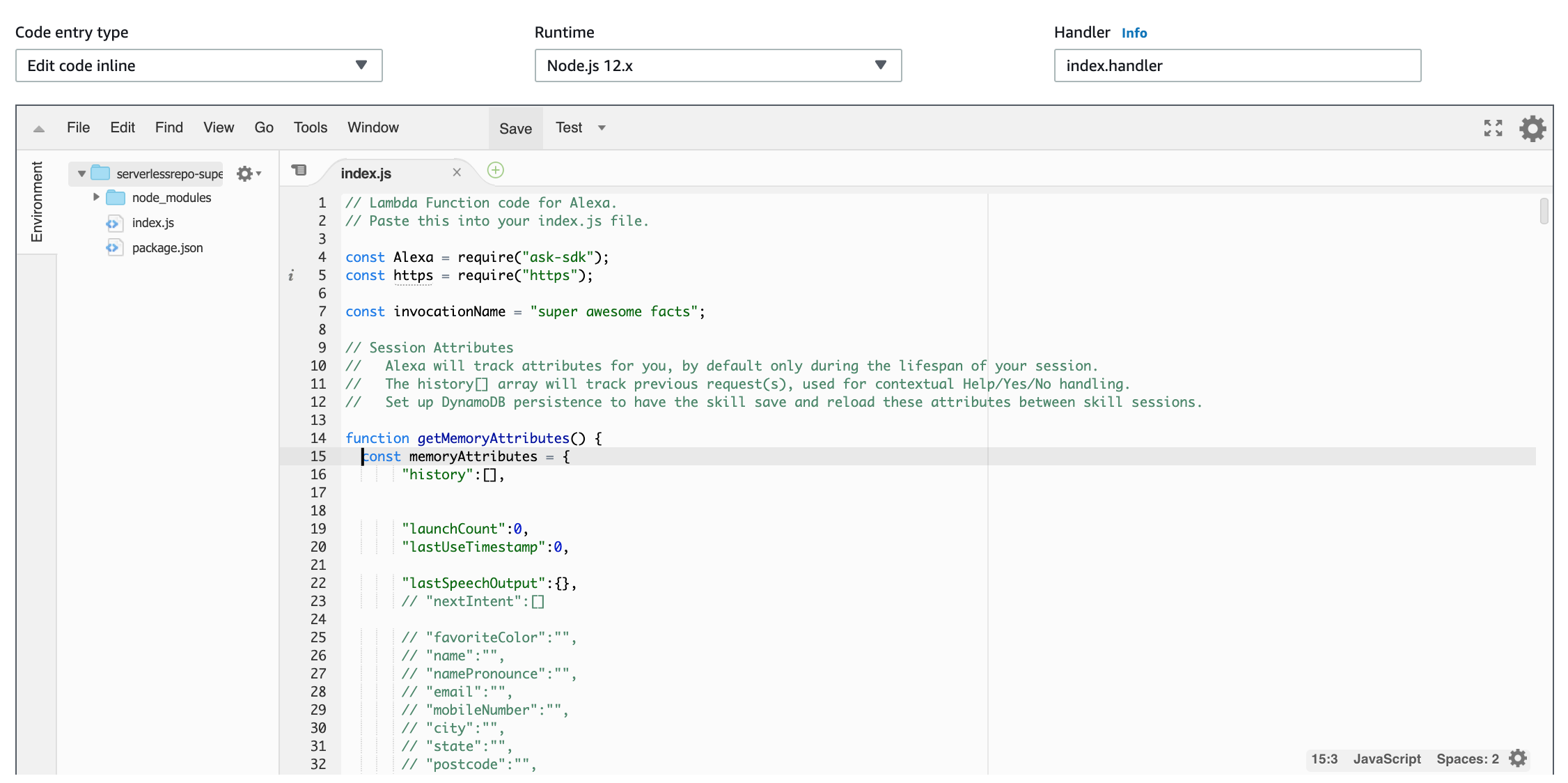Toggle the Environment side panel
This screenshot has height=783, width=1568.
click(x=37, y=202)
